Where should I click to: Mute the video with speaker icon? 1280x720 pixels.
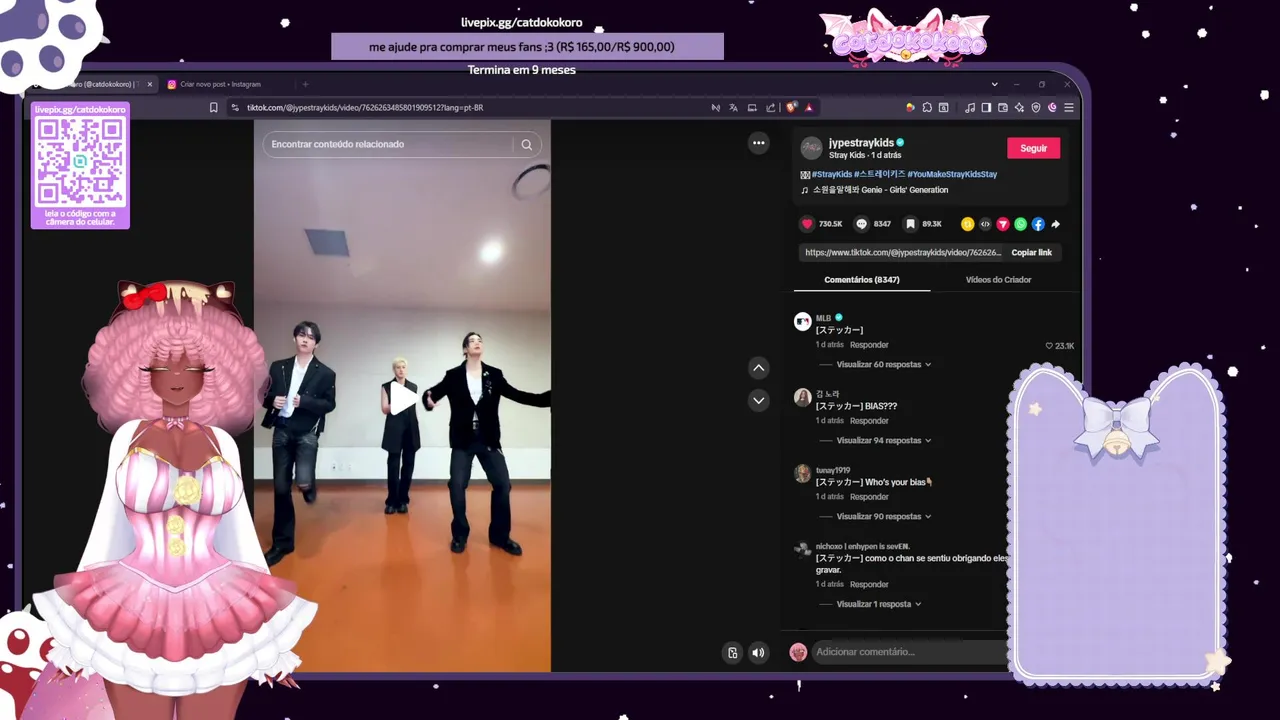click(758, 653)
